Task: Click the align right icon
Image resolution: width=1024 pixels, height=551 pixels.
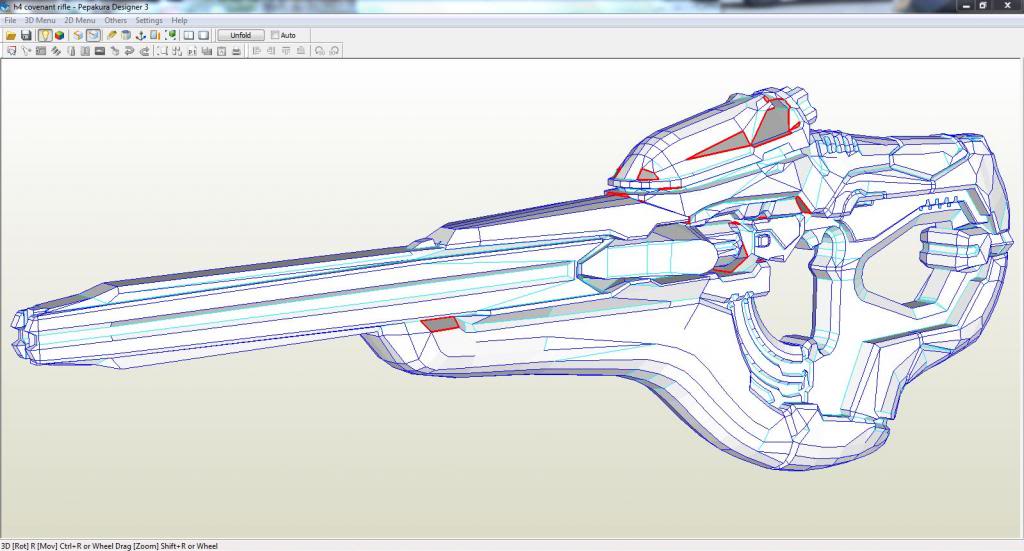Action: [271, 51]
